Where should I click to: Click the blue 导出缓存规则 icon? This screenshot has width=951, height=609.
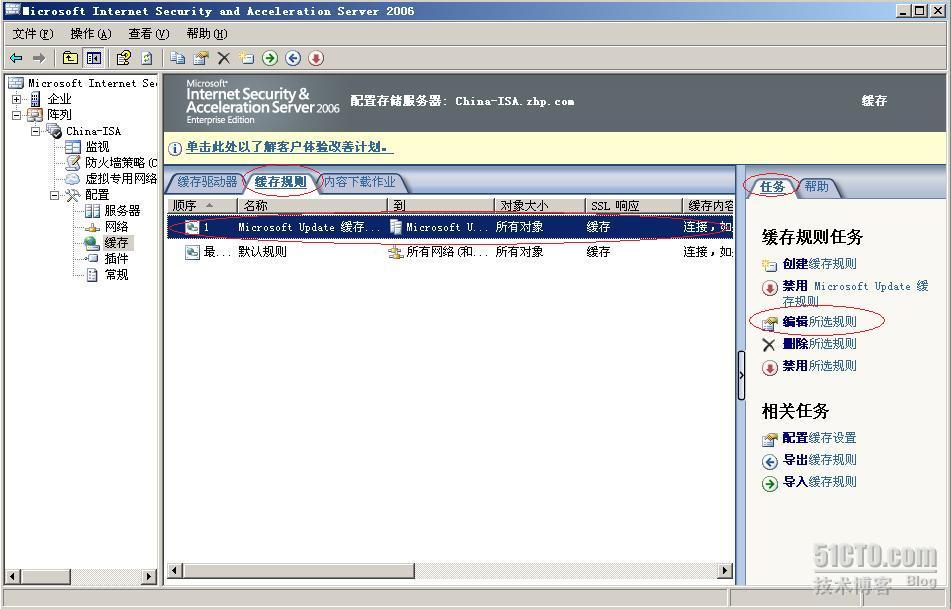[x=770, y=462]
